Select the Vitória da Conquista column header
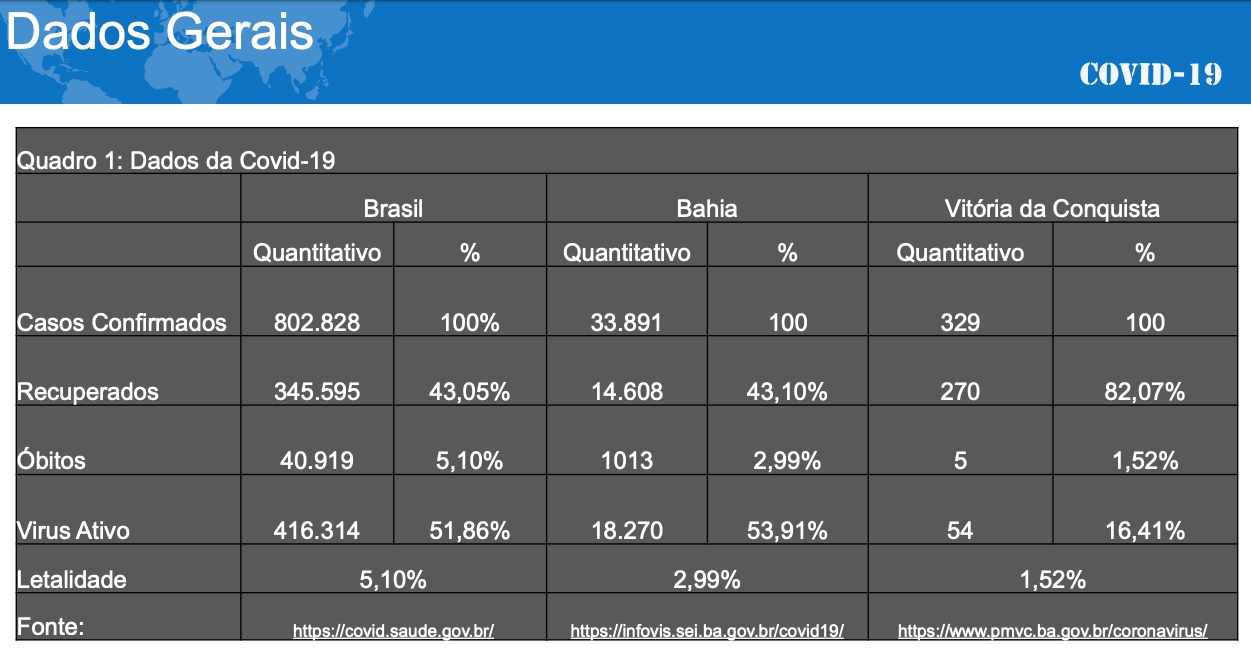The image size is (1251, 658). [1052, 209]
